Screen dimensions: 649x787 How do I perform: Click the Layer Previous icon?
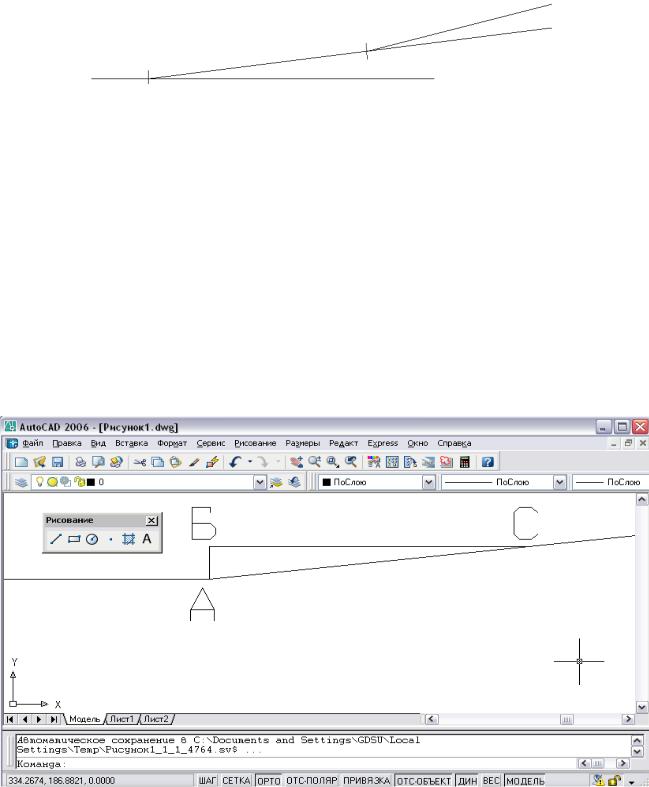coord(294,482)
